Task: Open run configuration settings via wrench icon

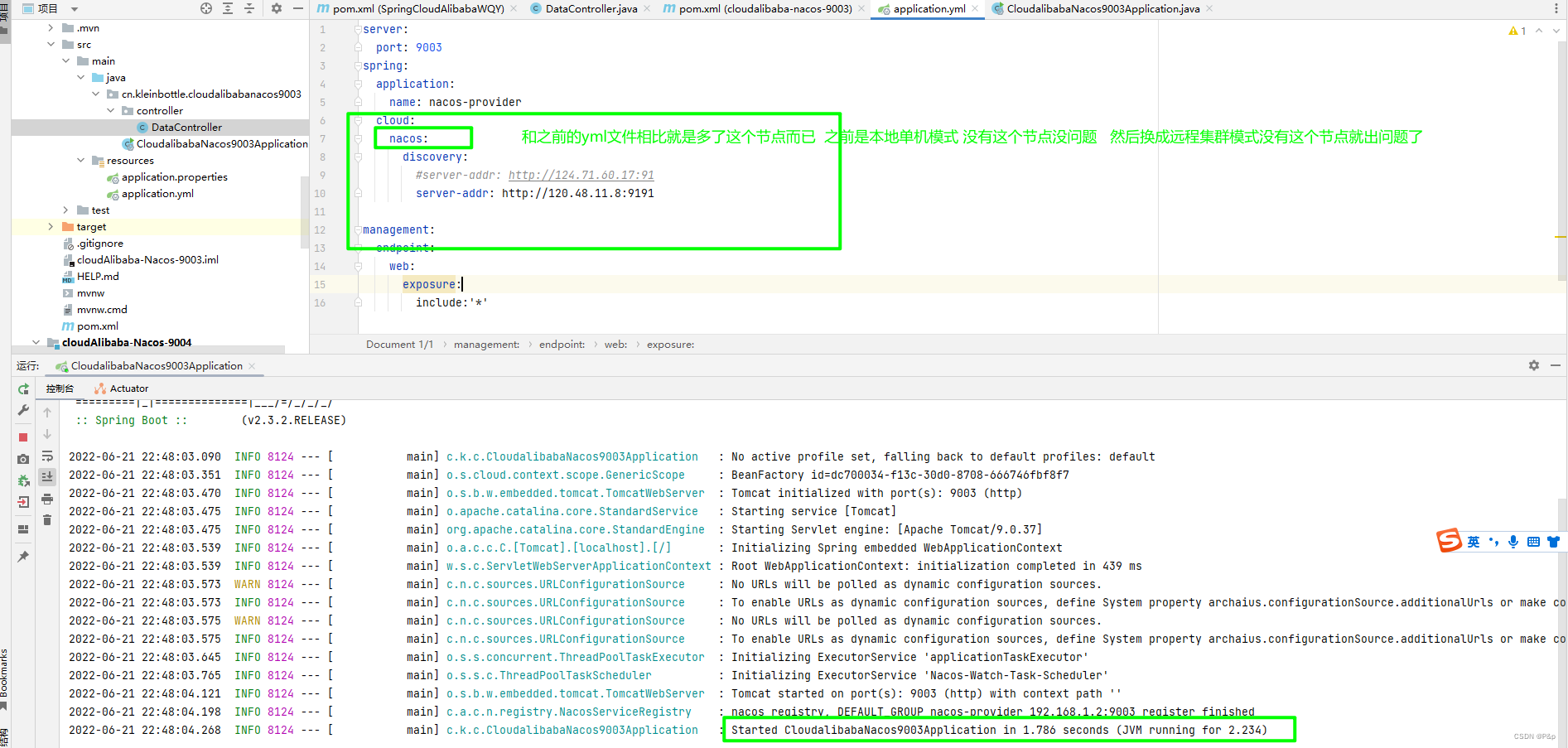Action: [x=23, y=411]
